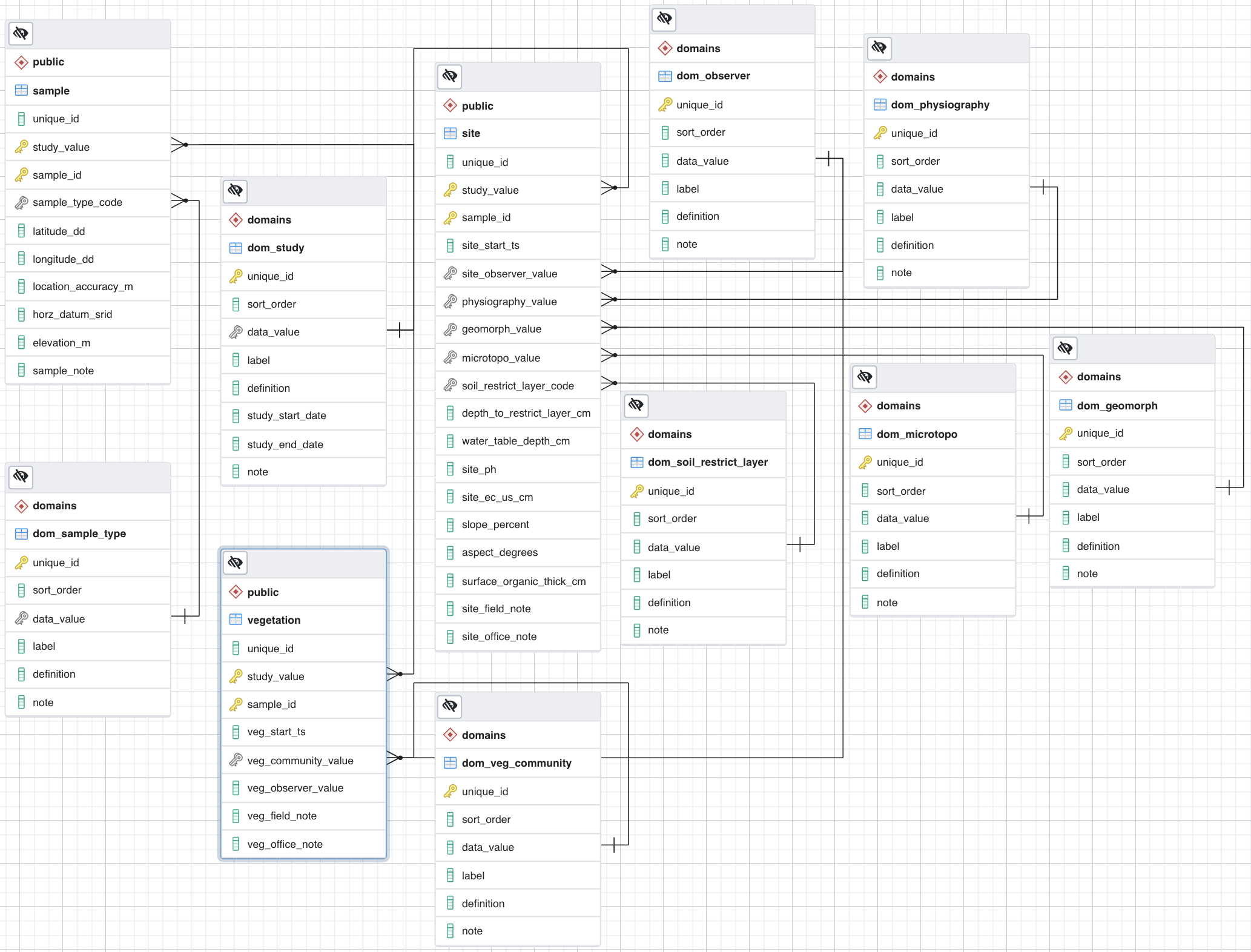1251x952 pixels.
Task: Click dom_physiography table icon
Action: click(x=879, y=105)
